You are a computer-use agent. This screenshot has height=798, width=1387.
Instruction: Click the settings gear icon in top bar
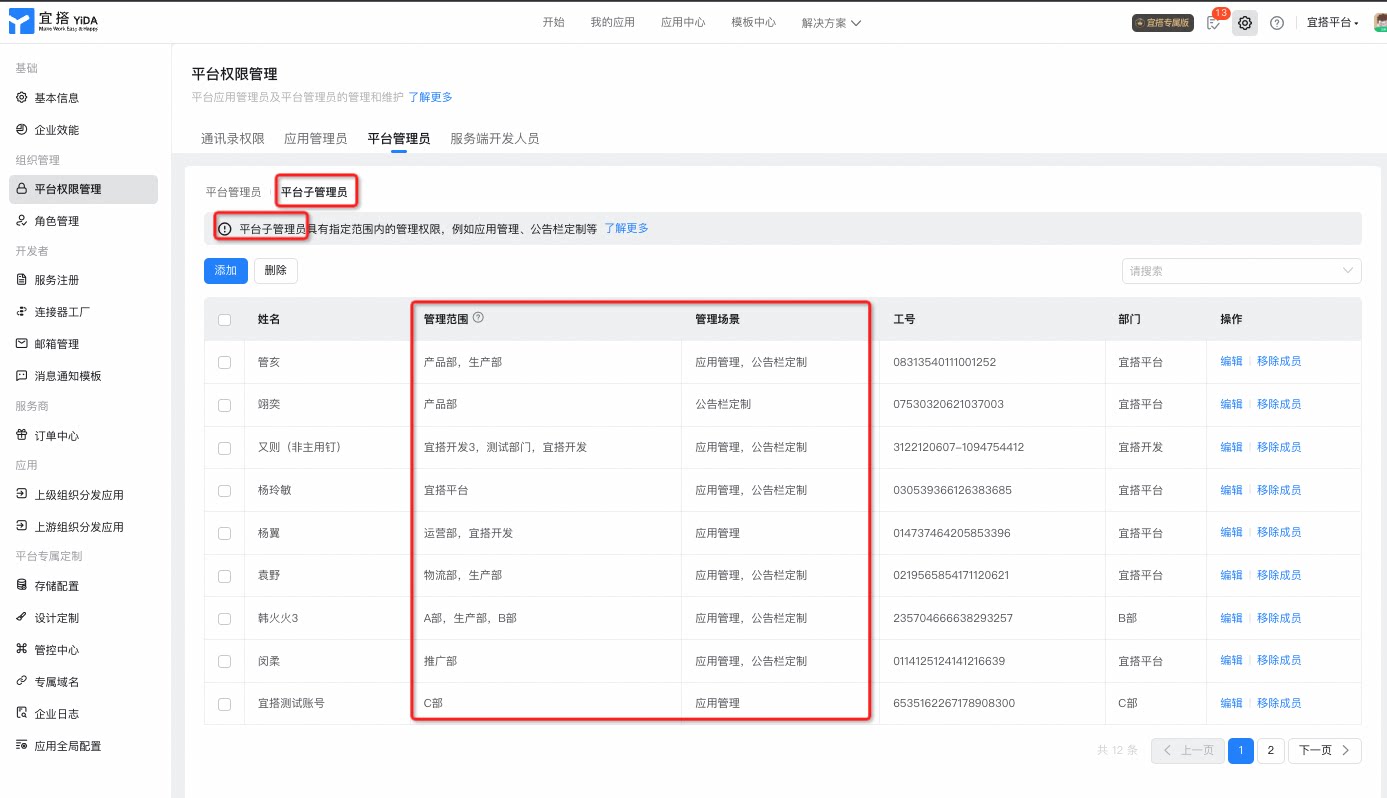pyautogui.click(x=1244, y=23)
